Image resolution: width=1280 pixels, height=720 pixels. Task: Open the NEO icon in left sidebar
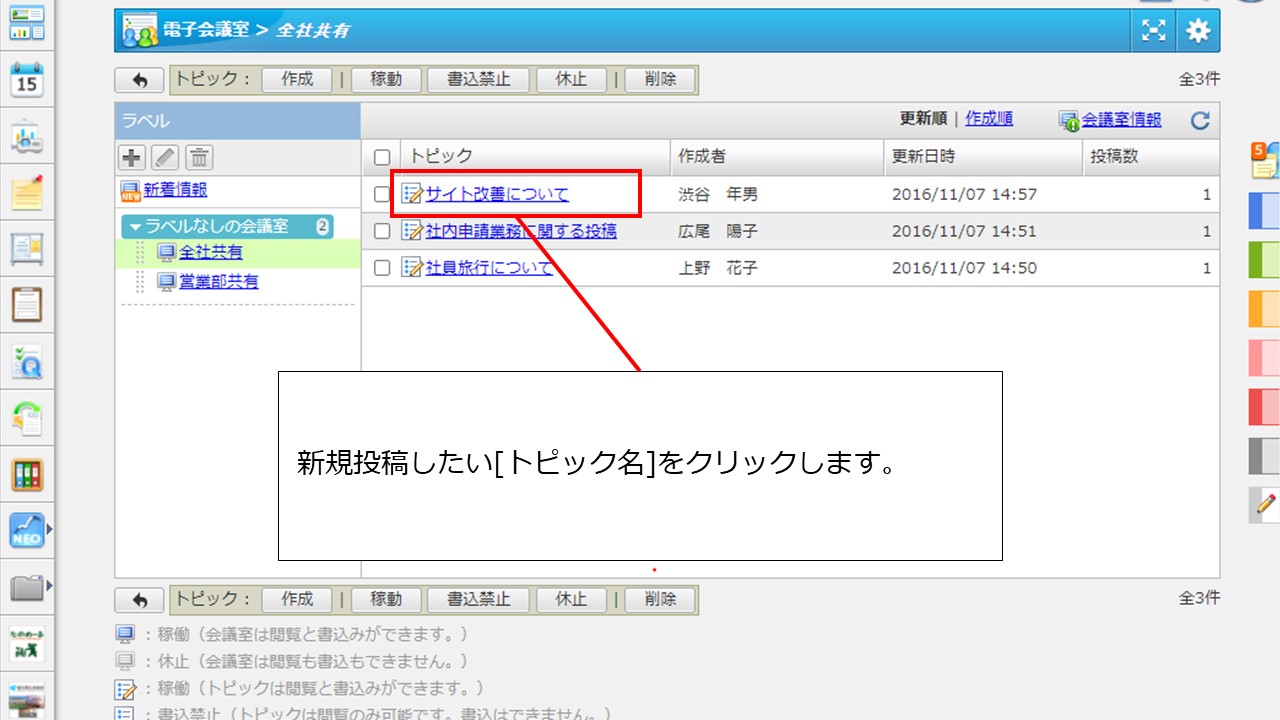coord(27,530)
